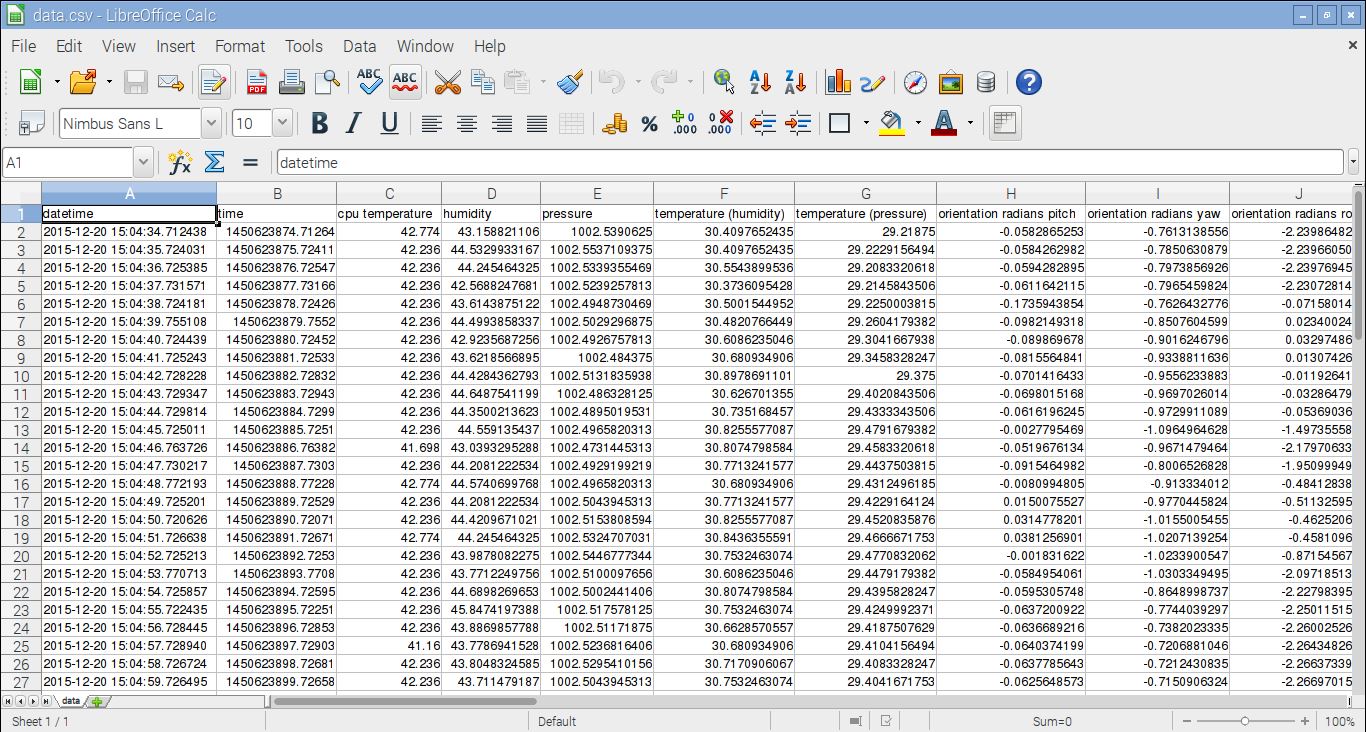Click the Clone Formatting paintbrush

click(x=570, y=83)
